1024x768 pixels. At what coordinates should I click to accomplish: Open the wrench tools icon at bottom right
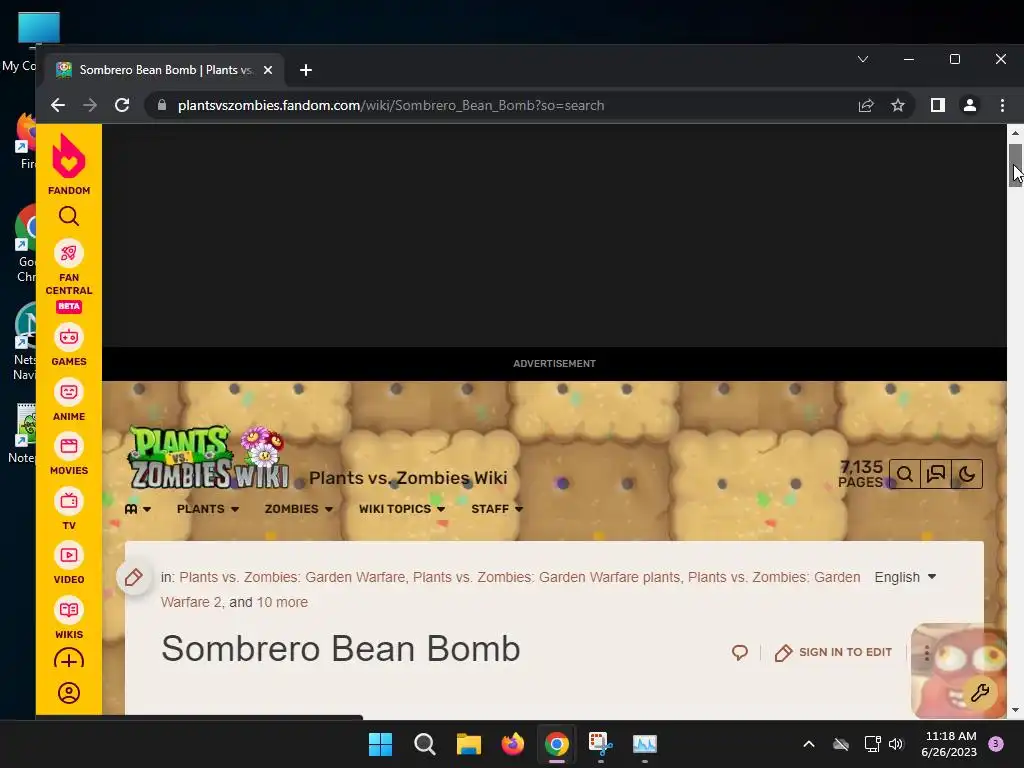point(980,693)
